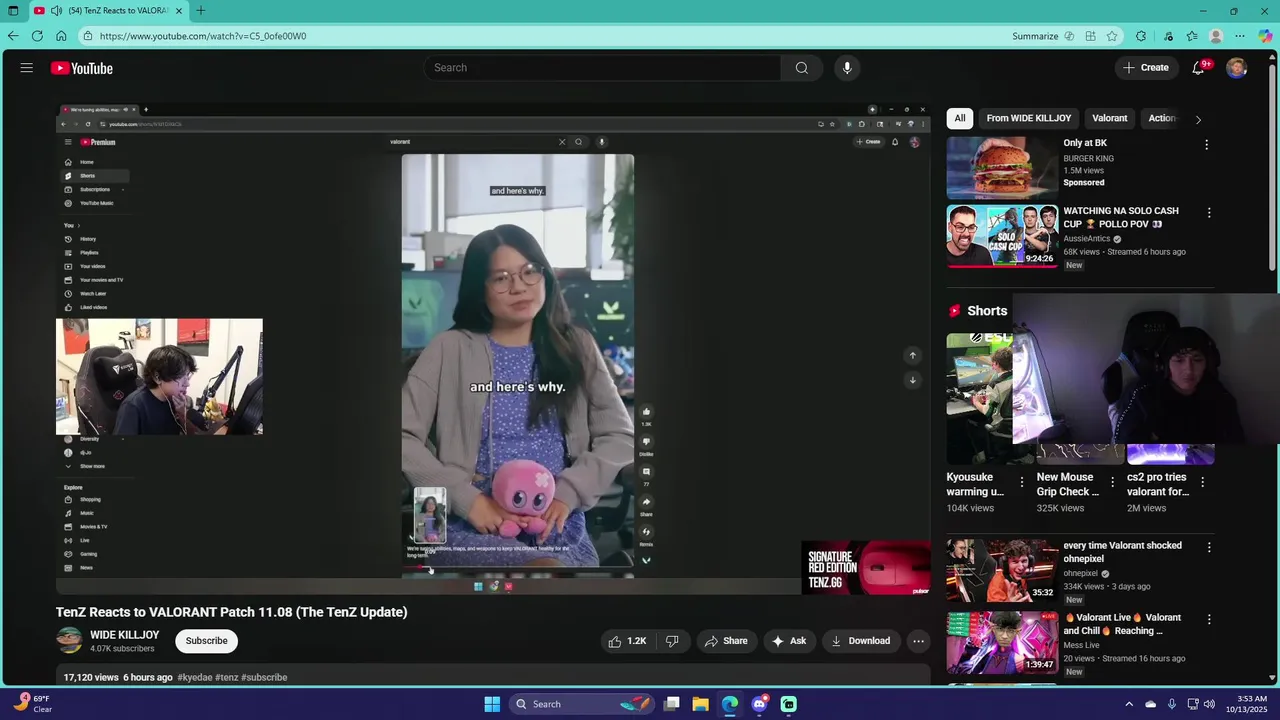The width and height of the screenshot is (1280, 720).
Task: Open options for every time Valorant shocked video
Action: tap(1209, 548)
